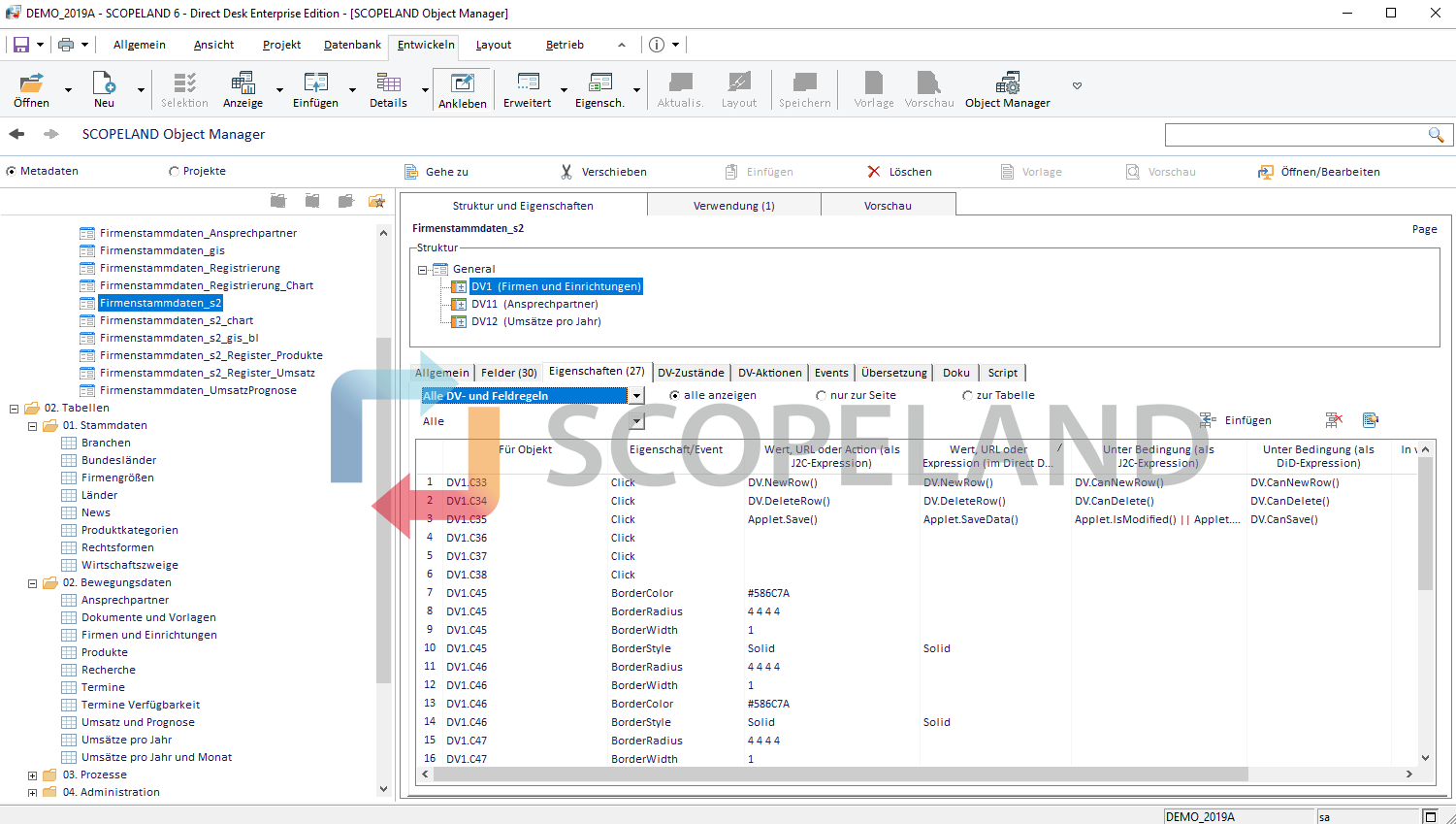Image resolution: width=1456 pixels, height=824 pixels.
Task: Click the starred folder icon above tree
Action: 376,201
